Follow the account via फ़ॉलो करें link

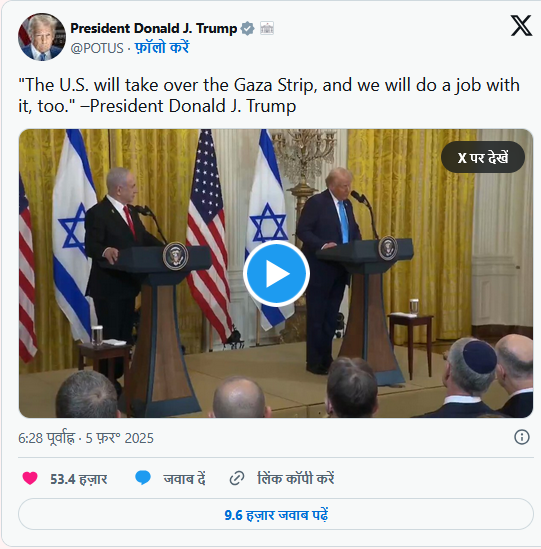point(162,48)
